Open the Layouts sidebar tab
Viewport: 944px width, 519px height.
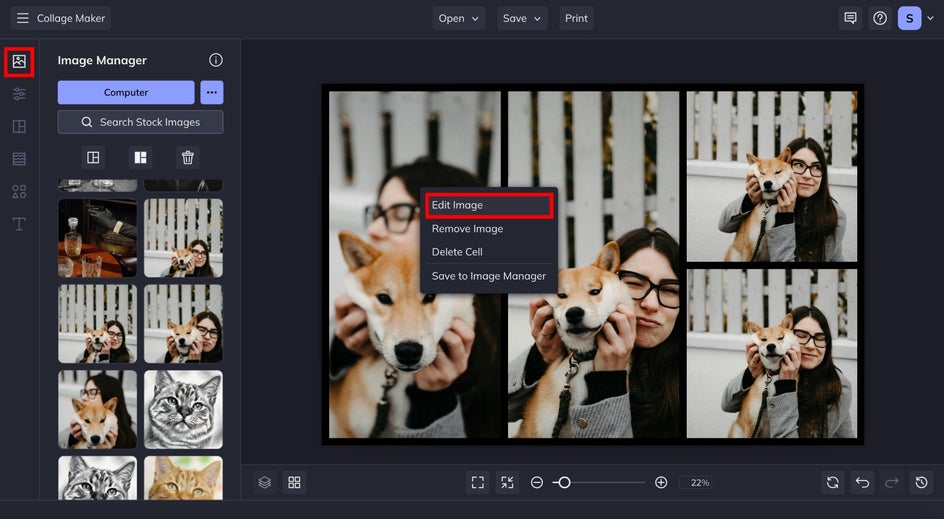19,126
